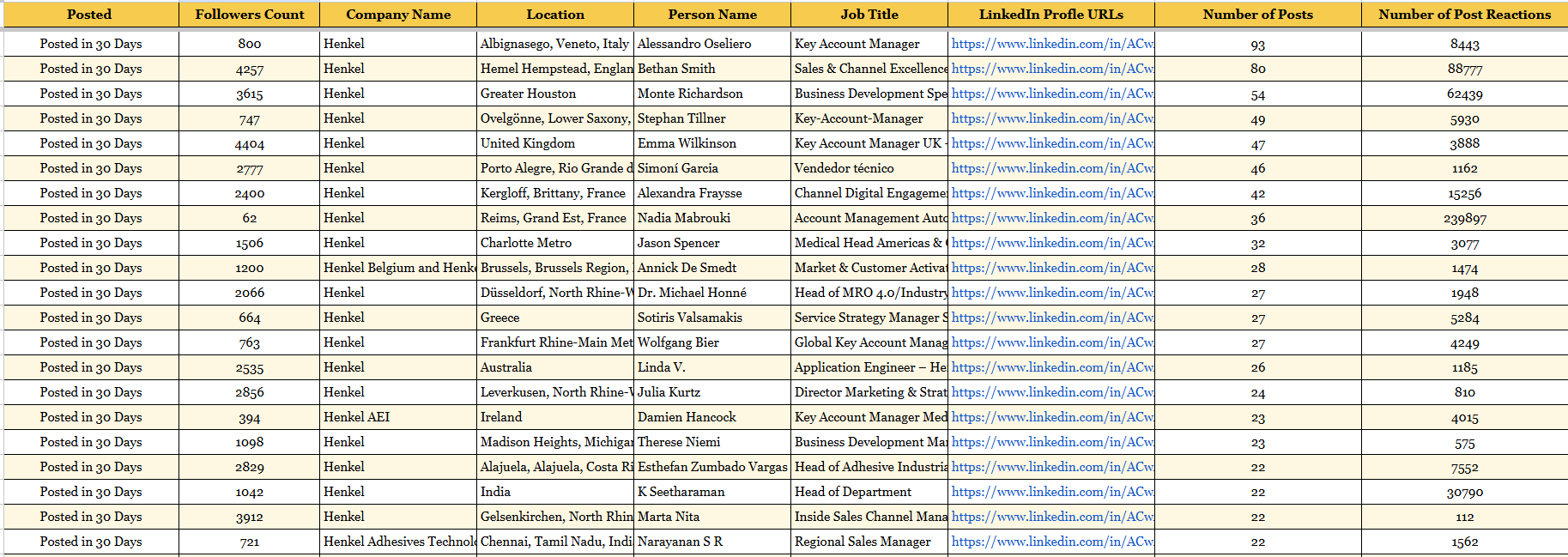Click the Vendedor técnico job title cell
The width and height of the screenshot is (1568, 557).
(x=844, y=168)
